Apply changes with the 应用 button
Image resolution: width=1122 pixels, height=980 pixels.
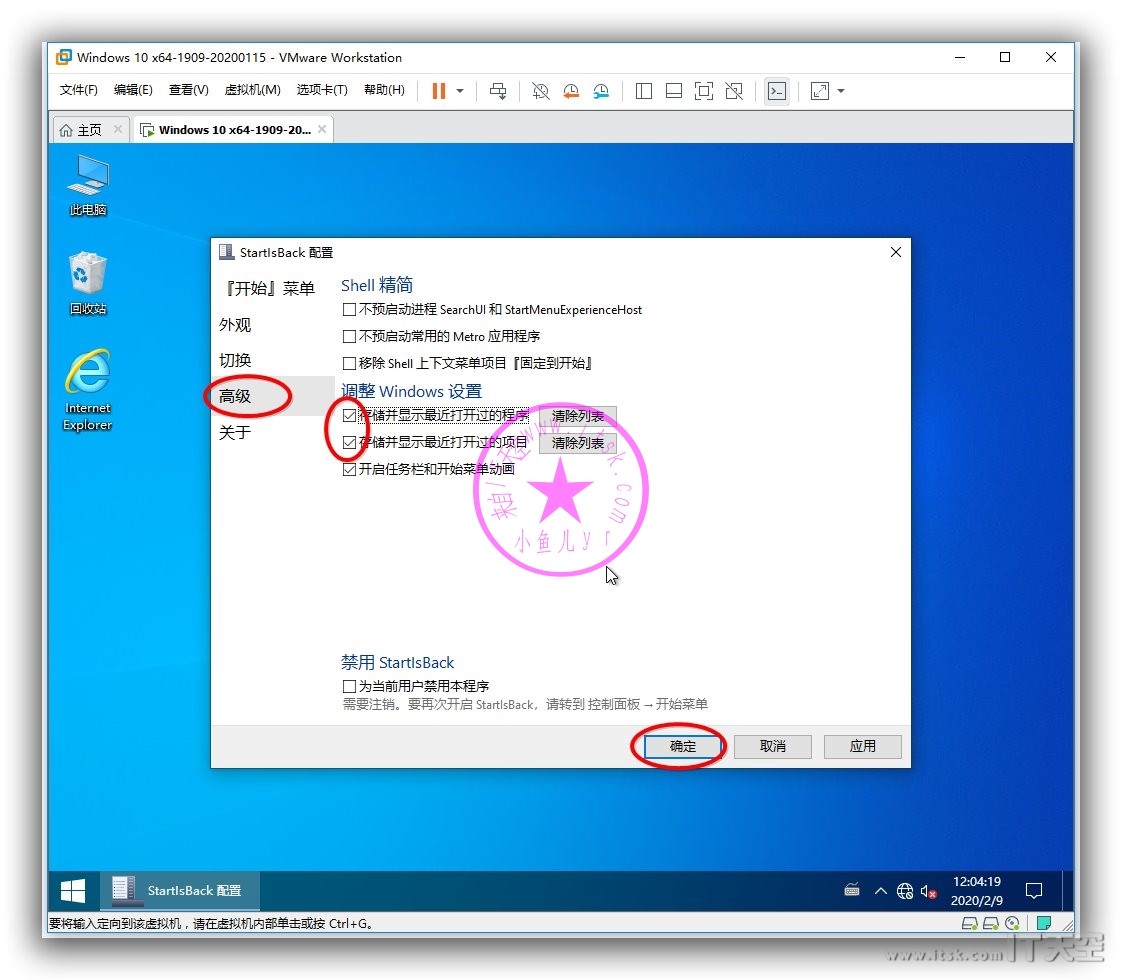863,747
